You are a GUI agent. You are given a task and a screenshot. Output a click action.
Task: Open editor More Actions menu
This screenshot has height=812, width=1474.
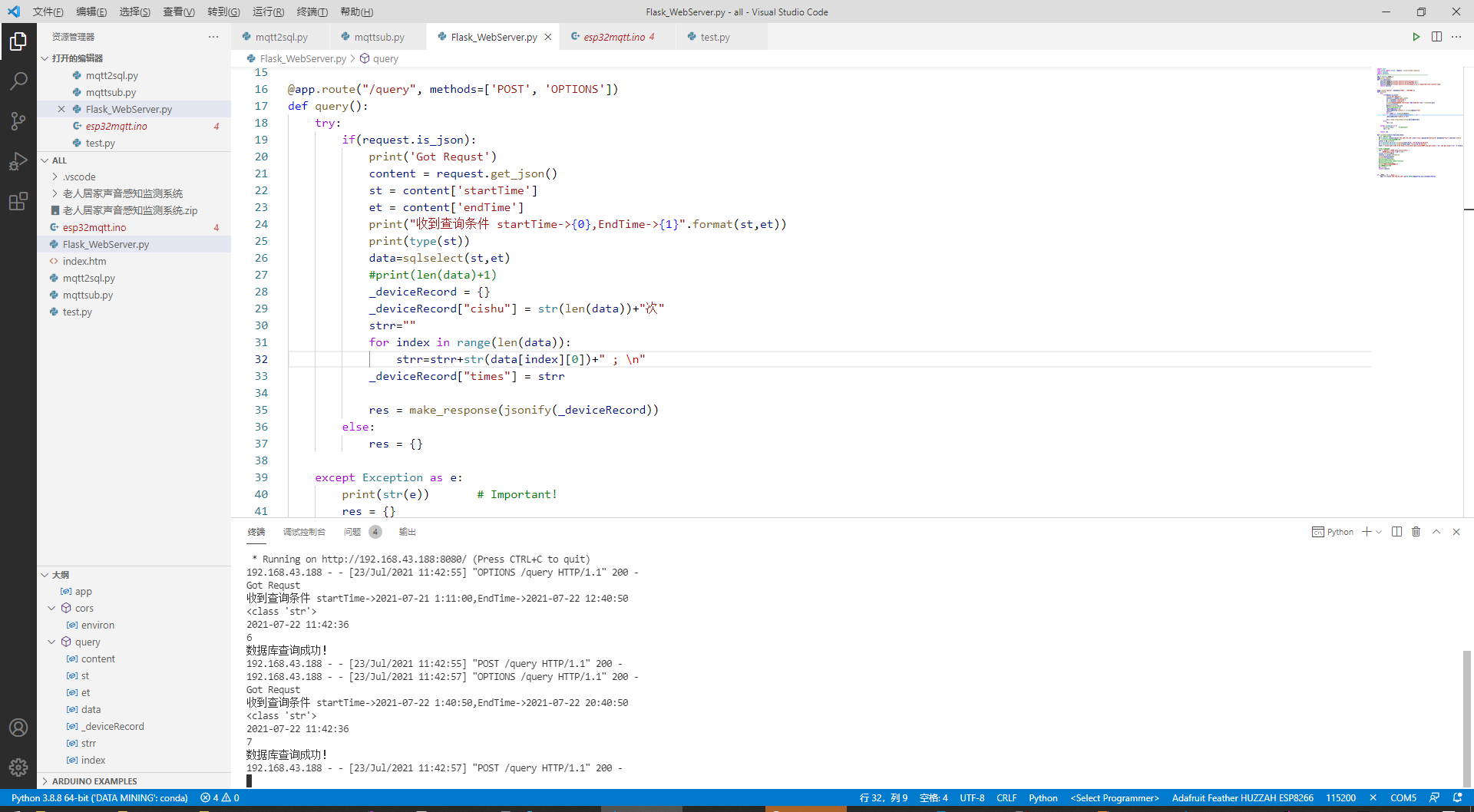[x=1456, y=37]
